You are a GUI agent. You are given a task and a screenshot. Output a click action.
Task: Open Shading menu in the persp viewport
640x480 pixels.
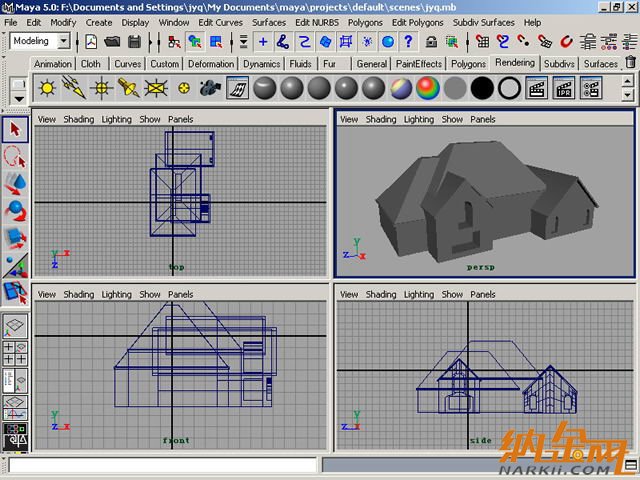380,119
